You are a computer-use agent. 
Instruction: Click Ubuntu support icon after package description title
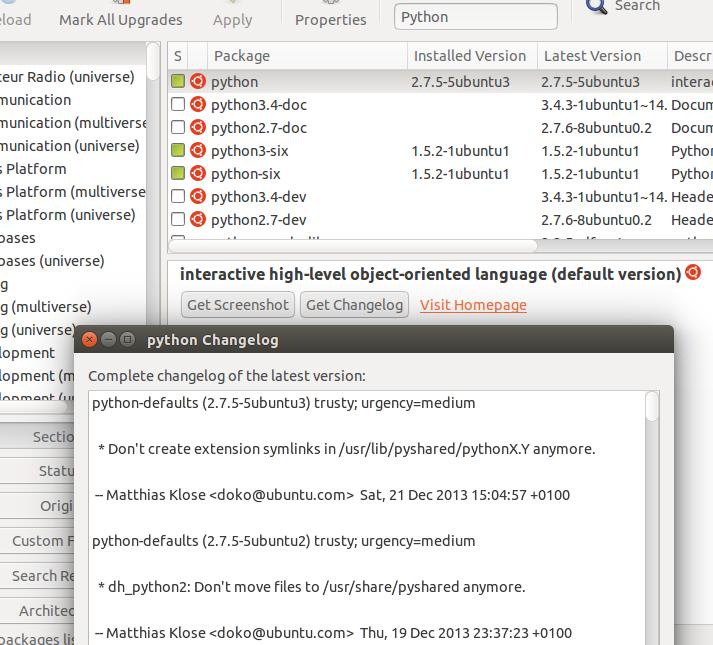coord(693,272)
